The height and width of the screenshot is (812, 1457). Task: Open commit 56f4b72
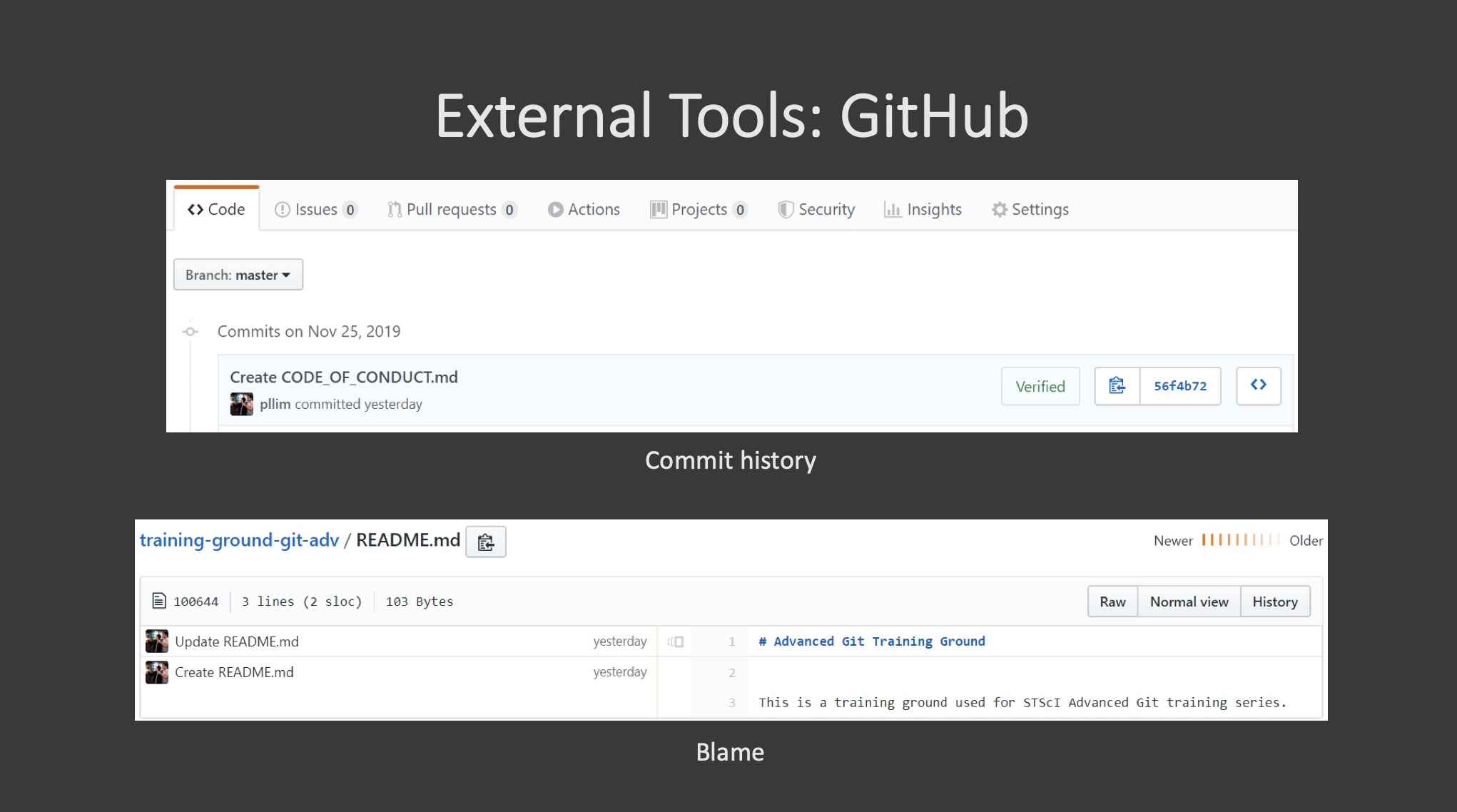pos(1180,385)
